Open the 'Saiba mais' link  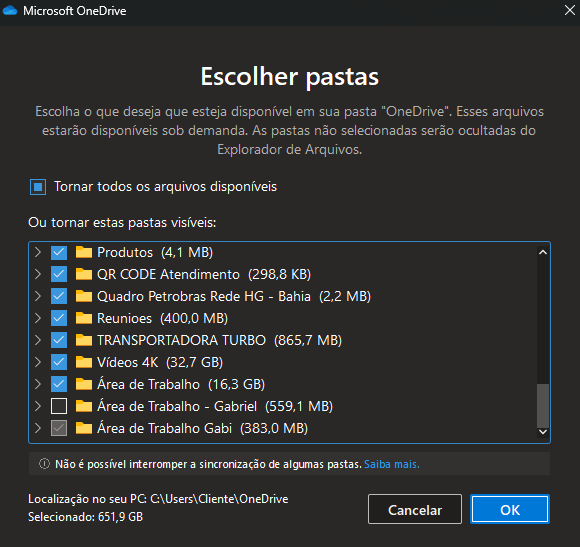click(392, 464)
